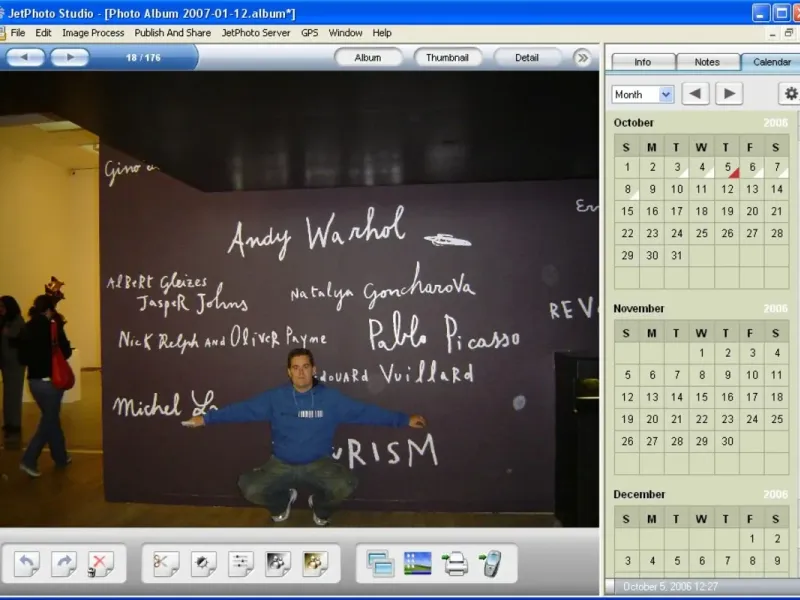This screenshot has height=600, width=800.
Task: Expand the double-chevron toolbar overflow button
Action: tap(582, 58)
